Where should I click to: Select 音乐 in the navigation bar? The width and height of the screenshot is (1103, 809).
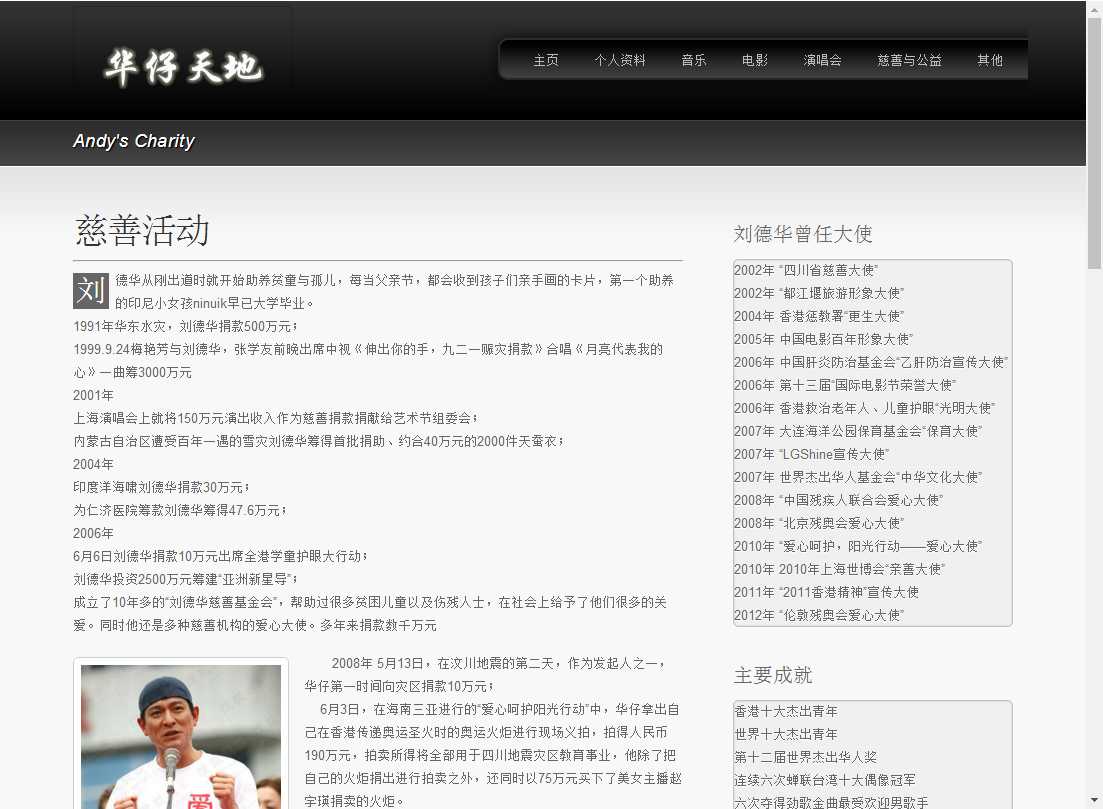(x=694, y=60)
